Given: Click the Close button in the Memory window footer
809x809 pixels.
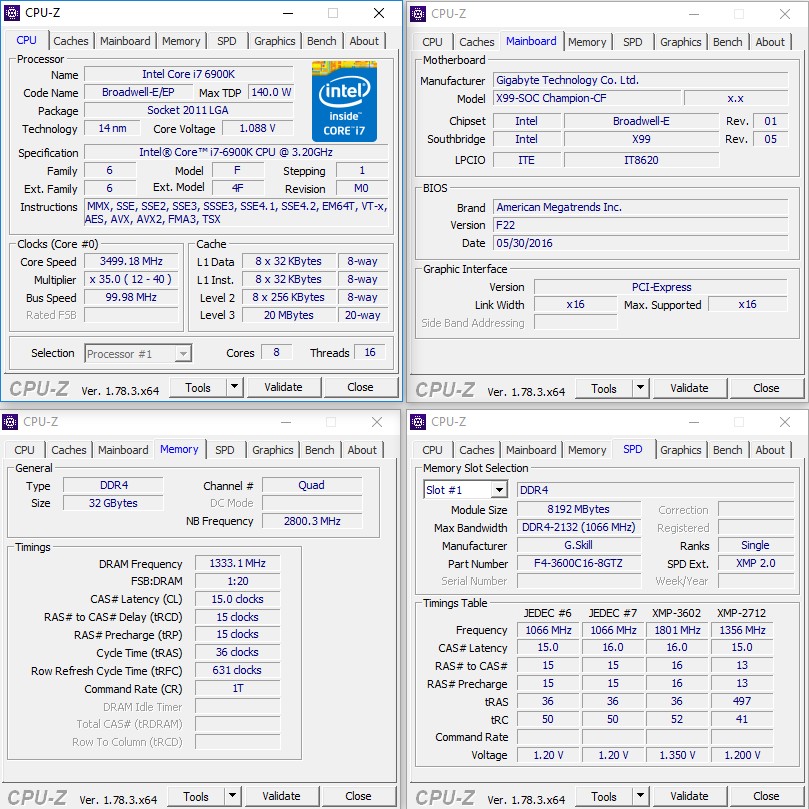Looking at the screenshot, I should click(358, 796).
